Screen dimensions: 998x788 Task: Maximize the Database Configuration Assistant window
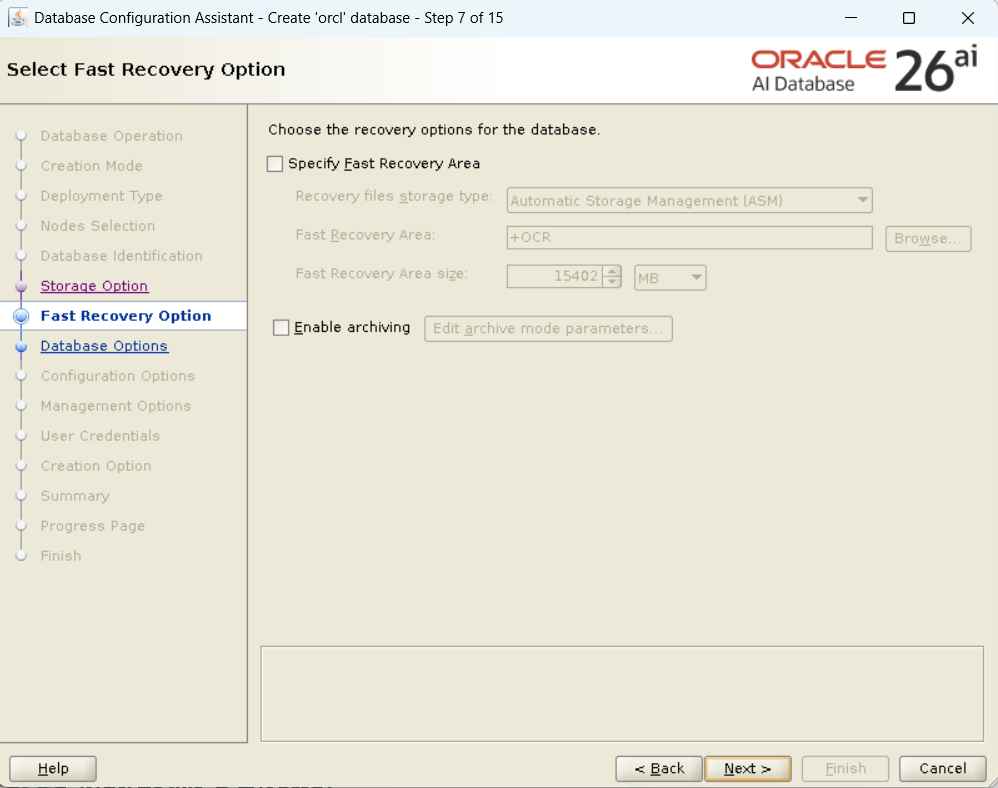(x=908, y=18)
